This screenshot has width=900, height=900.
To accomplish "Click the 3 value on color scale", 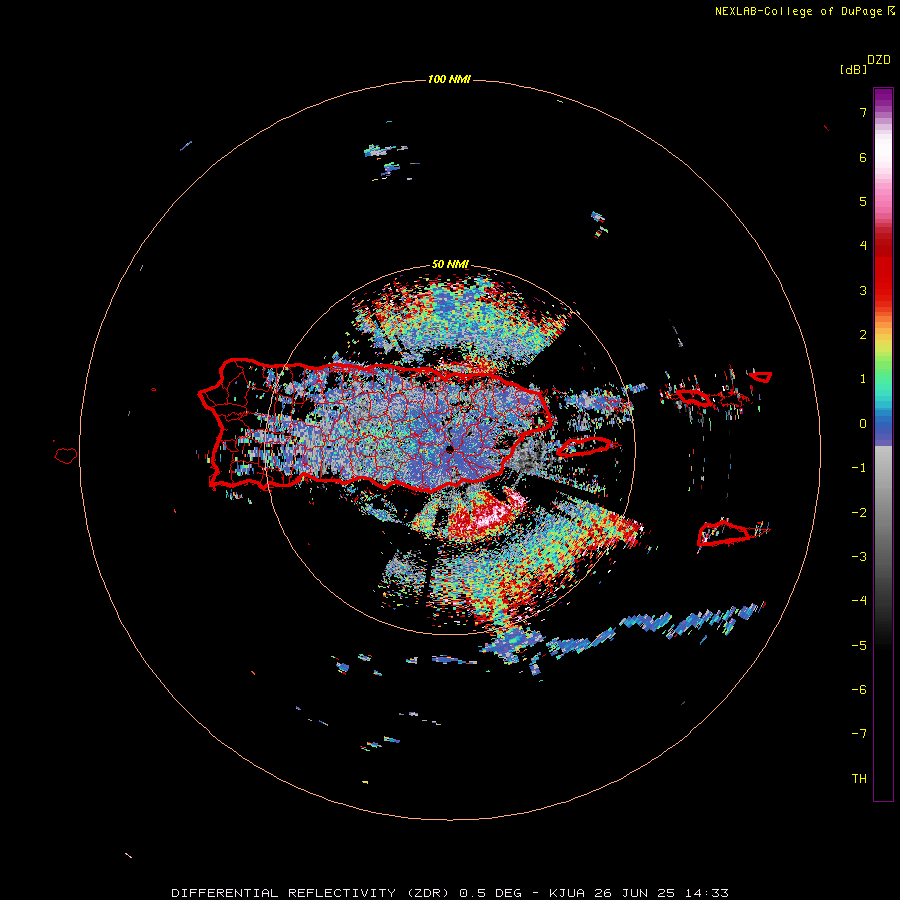I will tap(863, 290).
